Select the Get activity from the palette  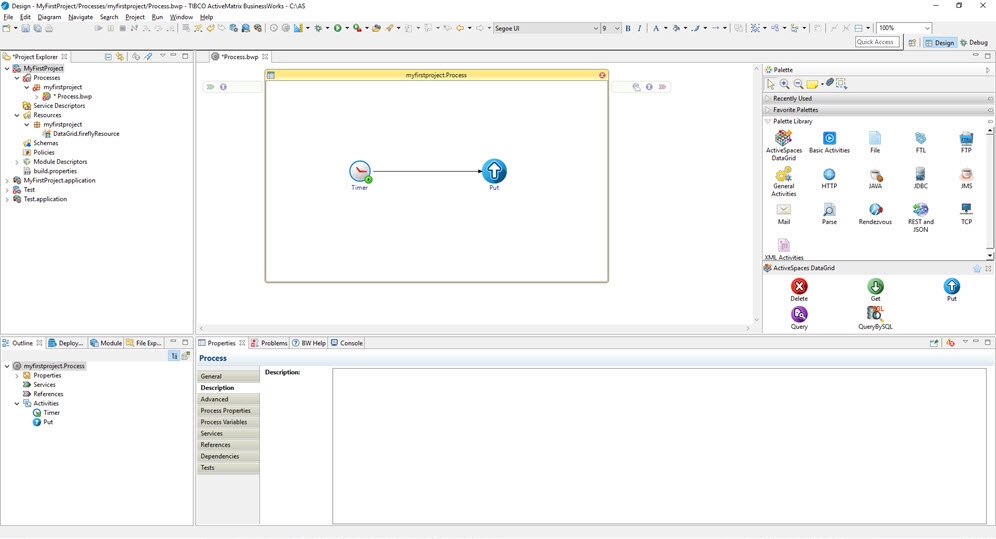[x=875, y=287]
